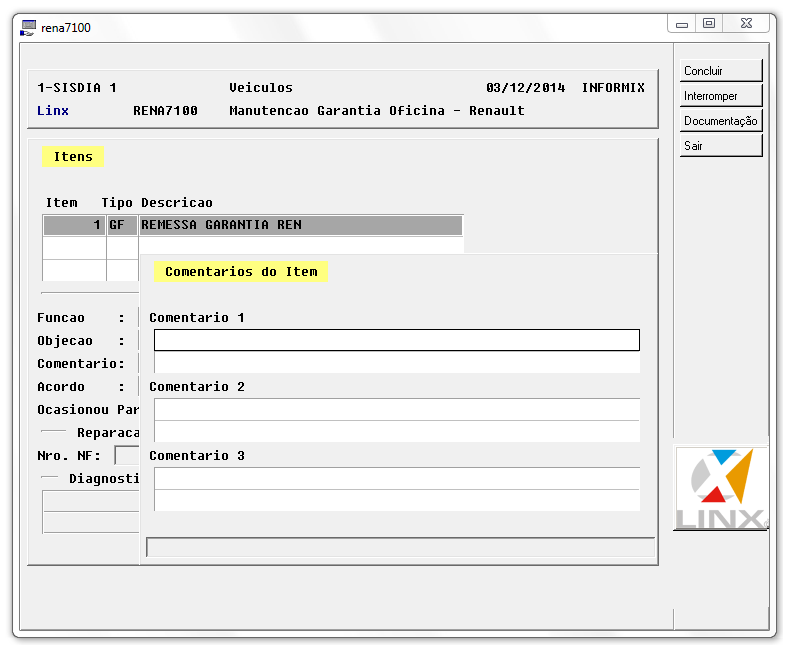Click second line of Comentario 1 field

[x=397, y=362]
